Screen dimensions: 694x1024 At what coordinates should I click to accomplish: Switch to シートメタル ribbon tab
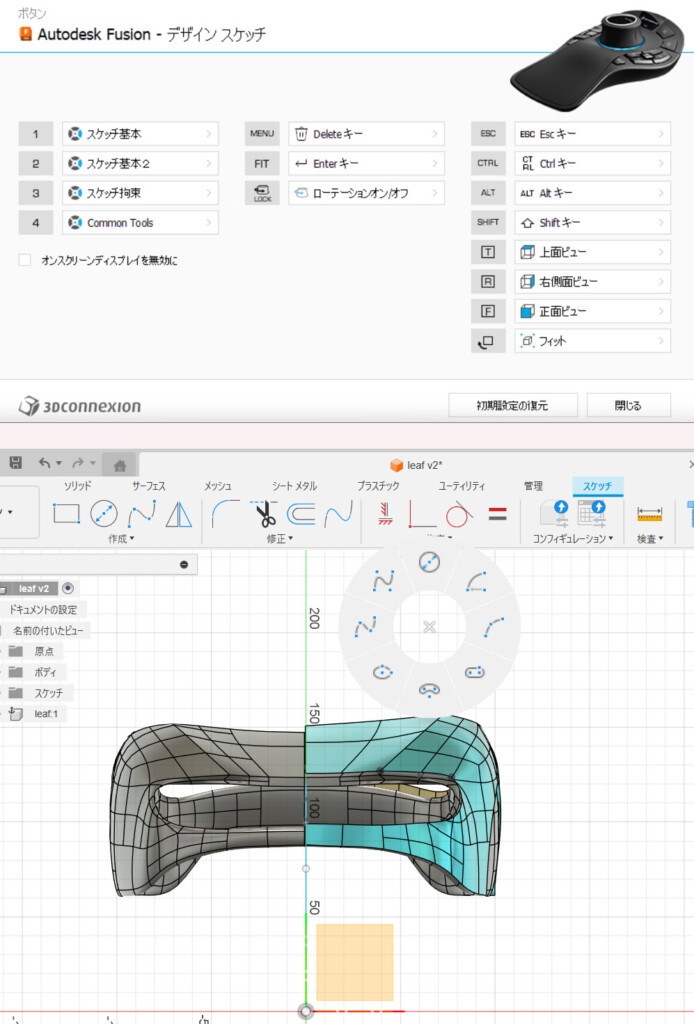294,486
